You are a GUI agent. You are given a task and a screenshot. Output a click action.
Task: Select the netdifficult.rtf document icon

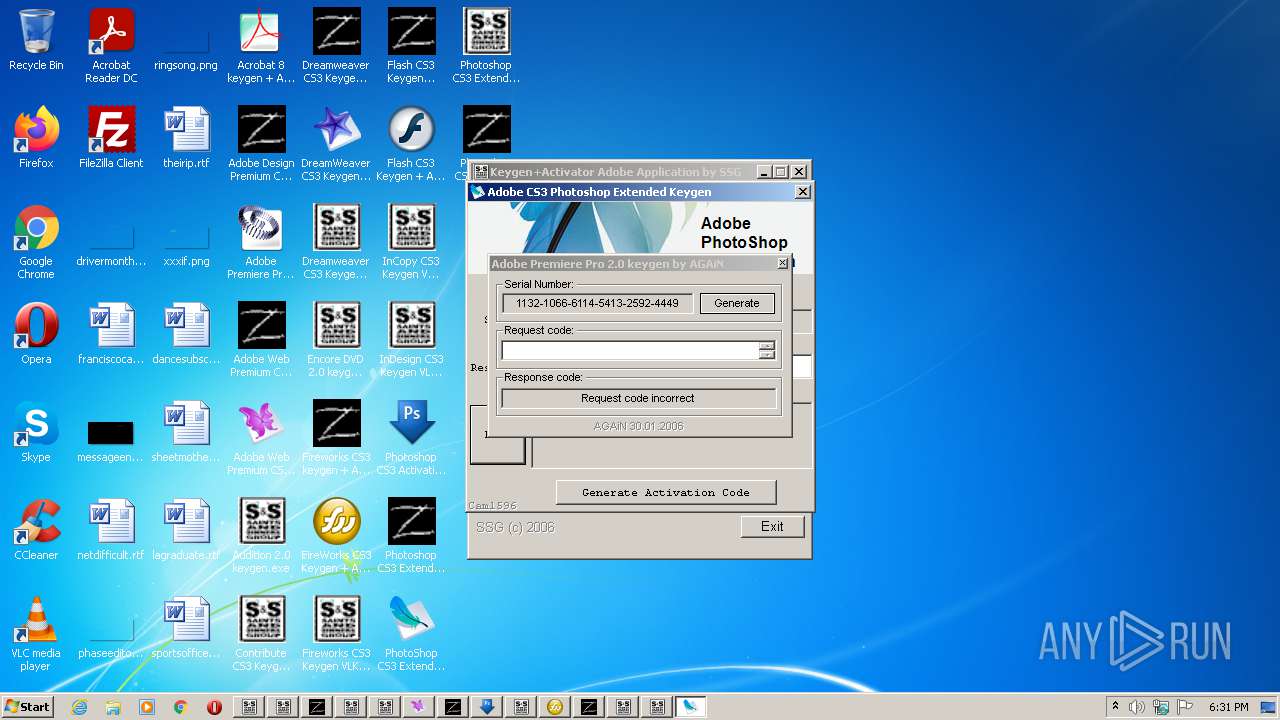(x=111, y=530)
